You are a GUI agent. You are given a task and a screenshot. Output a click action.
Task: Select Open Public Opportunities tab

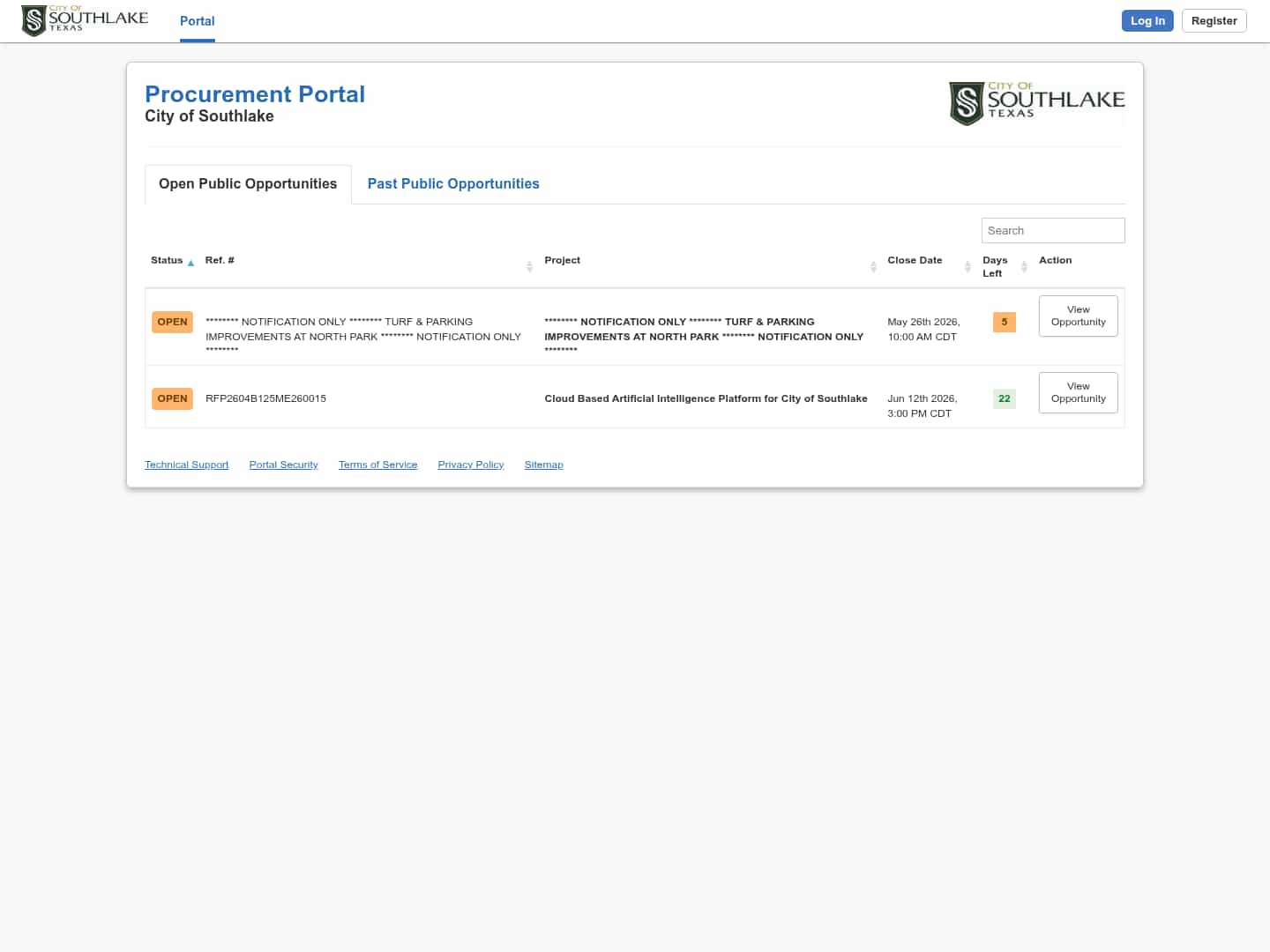(x=248, y=184)
